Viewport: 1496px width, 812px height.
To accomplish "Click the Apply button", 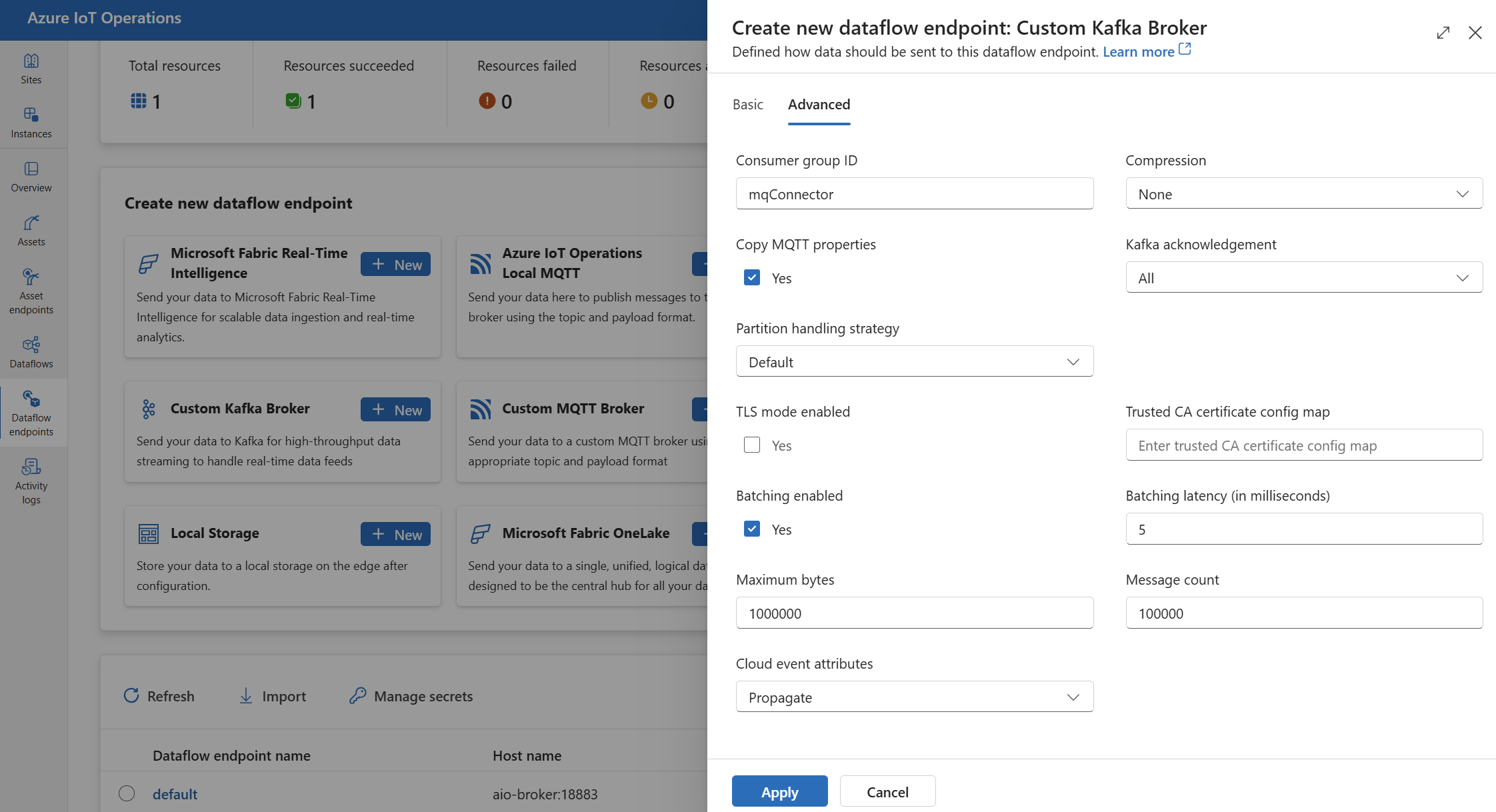I will [x=779, y=791].
